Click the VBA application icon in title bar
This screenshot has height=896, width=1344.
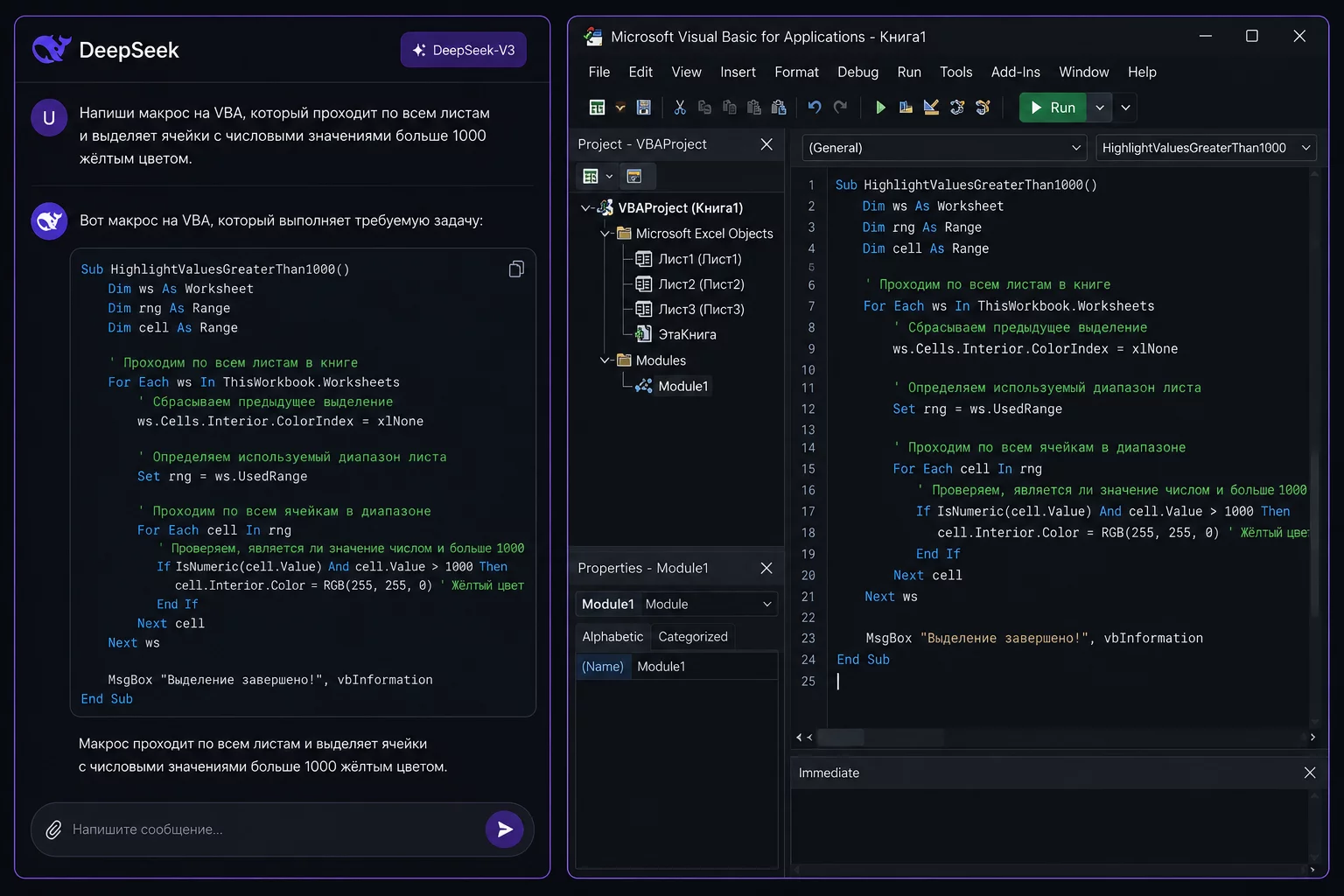593,37
